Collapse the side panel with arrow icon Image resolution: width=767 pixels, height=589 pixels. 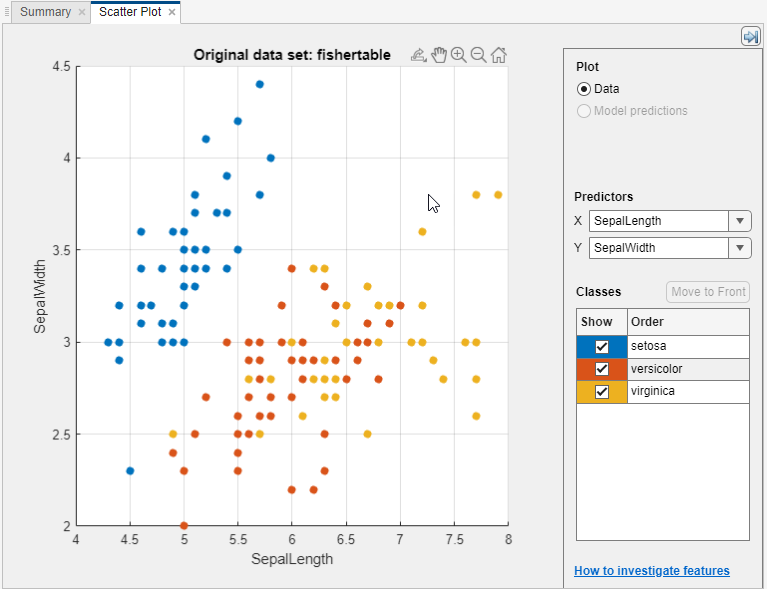750,36
